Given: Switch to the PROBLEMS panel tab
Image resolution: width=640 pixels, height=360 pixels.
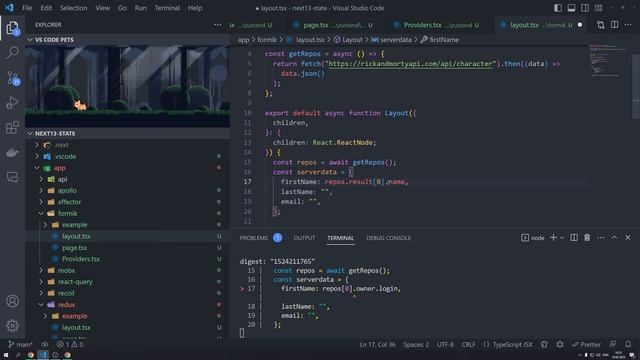Looking at the screenshot, I should 253,238.
